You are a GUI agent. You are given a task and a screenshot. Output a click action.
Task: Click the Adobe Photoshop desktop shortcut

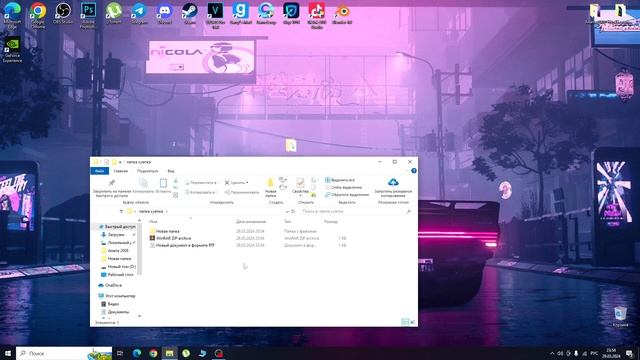88,15
